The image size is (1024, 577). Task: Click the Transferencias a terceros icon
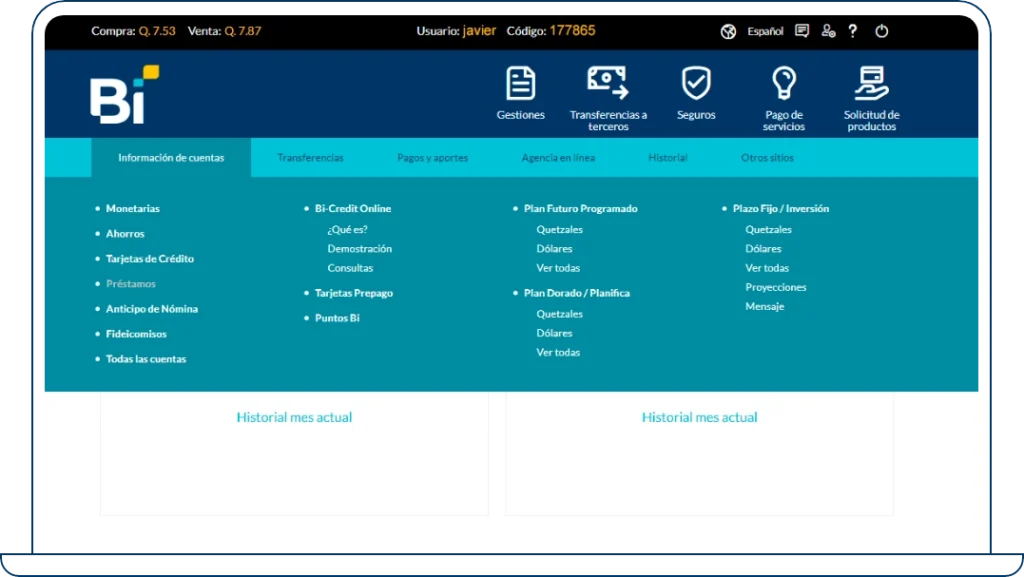point(608,84)
